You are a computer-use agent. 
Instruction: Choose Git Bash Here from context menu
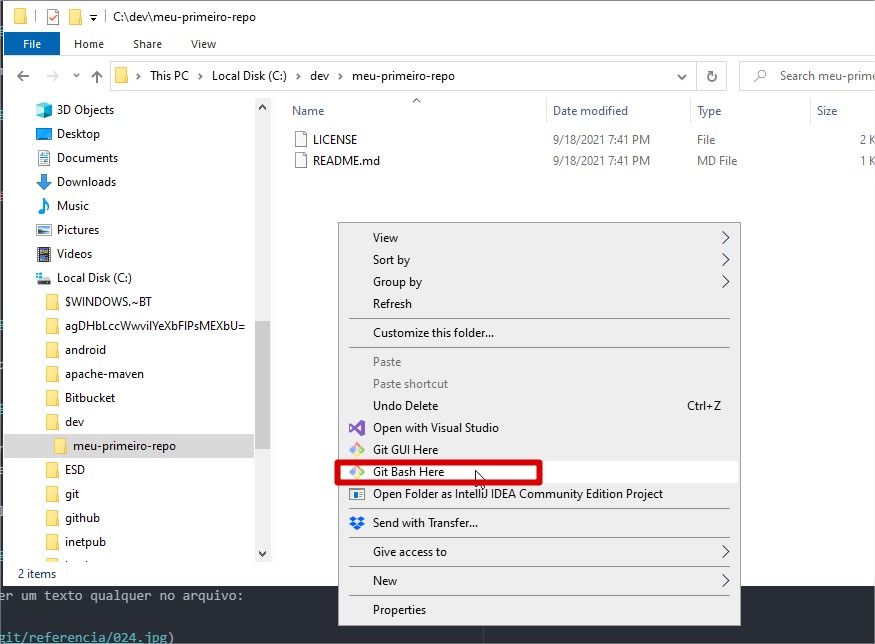[x=539, y=472]
